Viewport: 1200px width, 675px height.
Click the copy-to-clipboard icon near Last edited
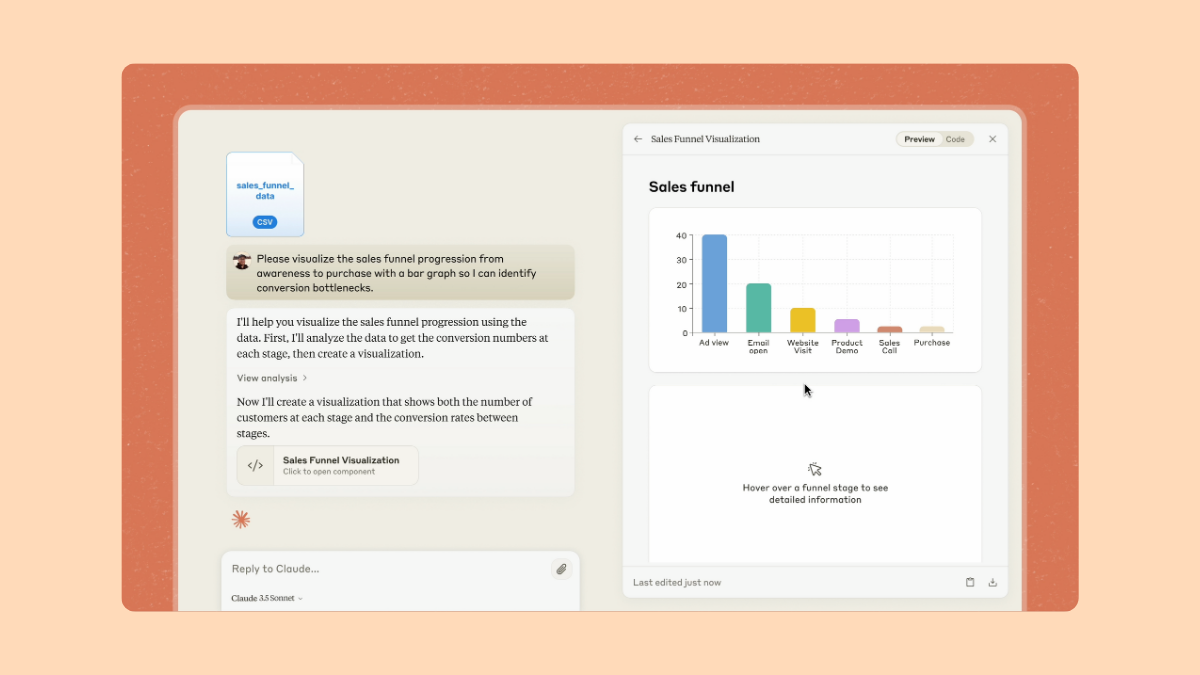(969, 581)
